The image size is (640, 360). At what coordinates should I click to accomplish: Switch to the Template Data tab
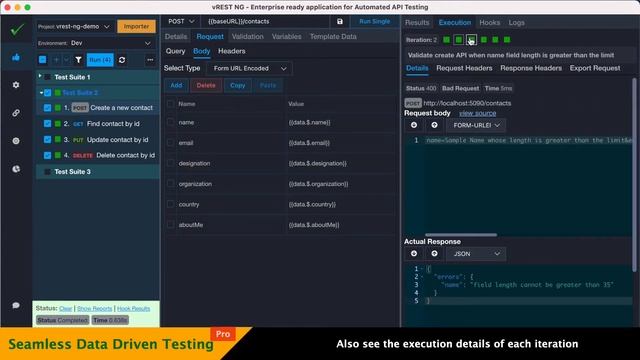(333, 37)
